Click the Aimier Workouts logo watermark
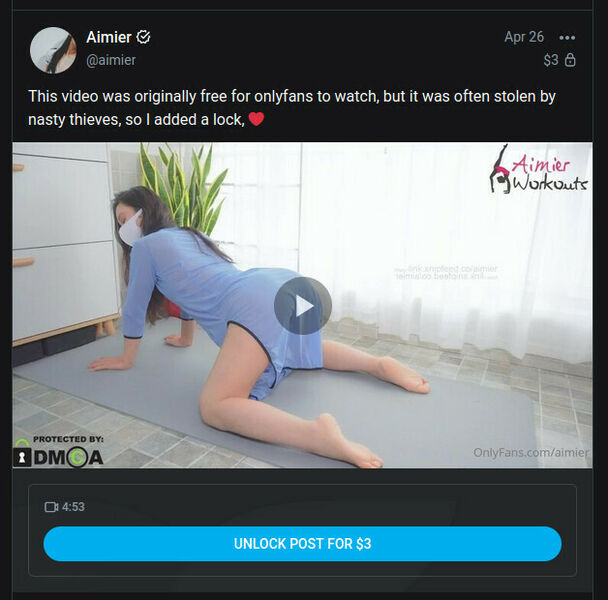This screenshot has width=608, height=600. (538, 169)
